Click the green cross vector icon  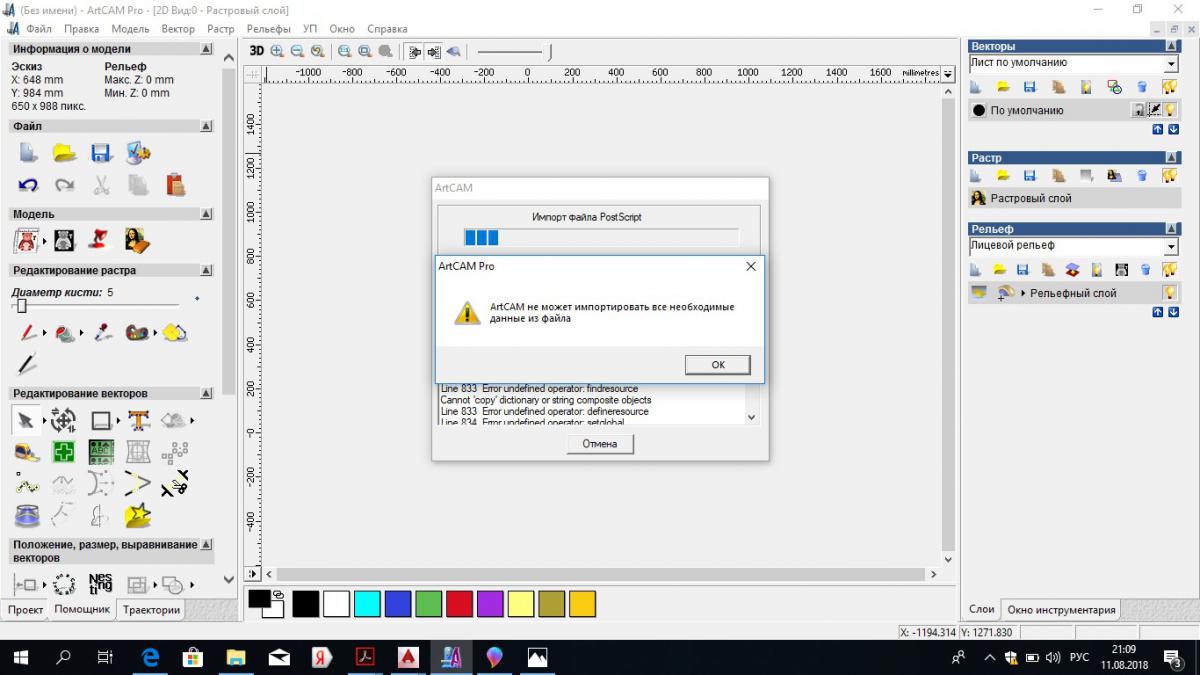point(64,452)
